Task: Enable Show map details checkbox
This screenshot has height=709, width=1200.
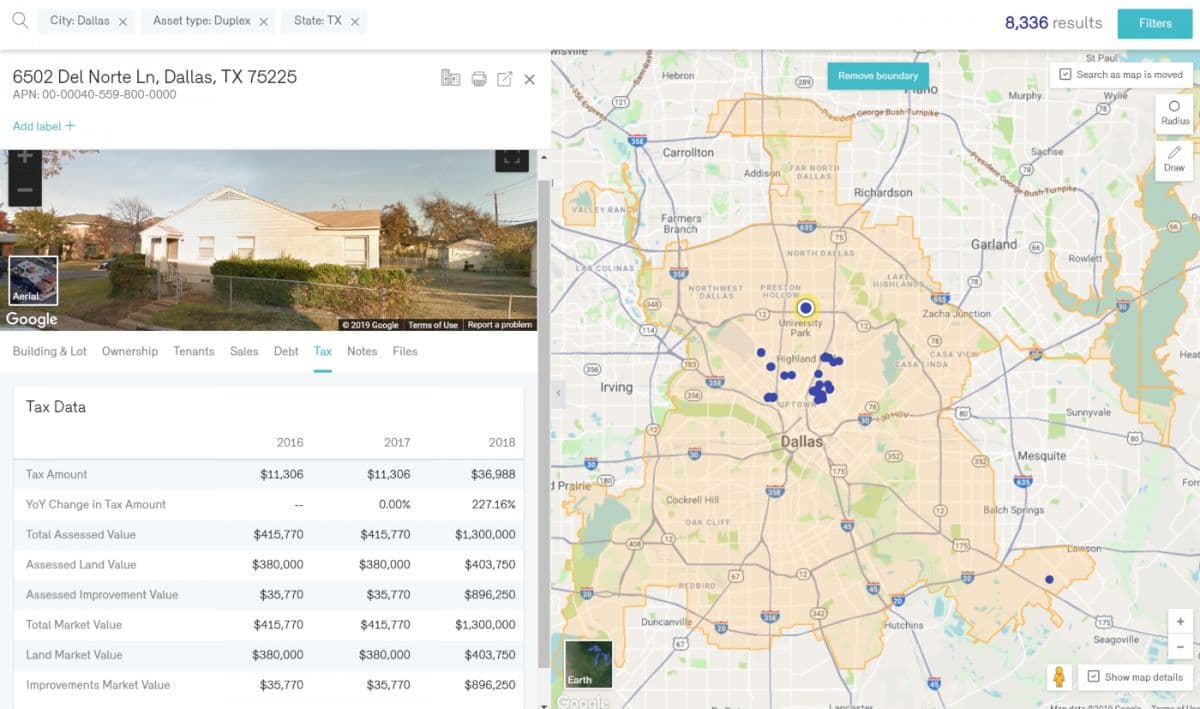Action: [x=1093, y=677]
